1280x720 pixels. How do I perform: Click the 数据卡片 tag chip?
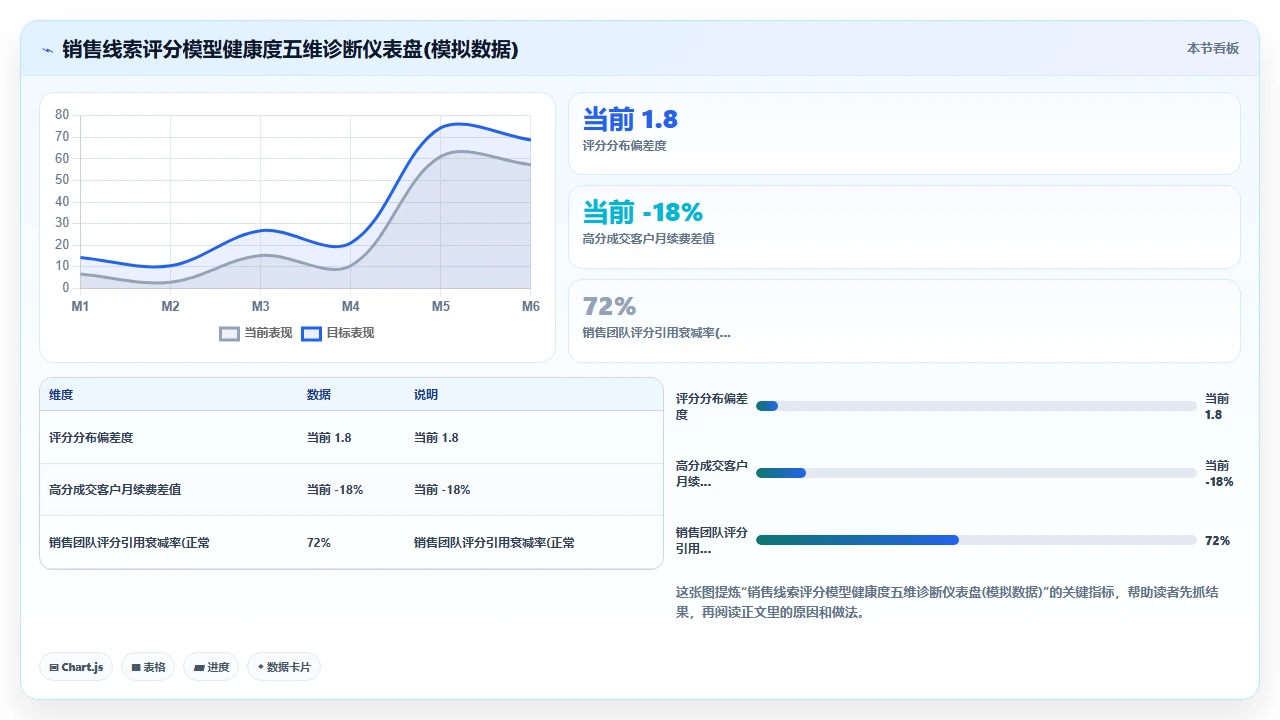pos(284,667)
